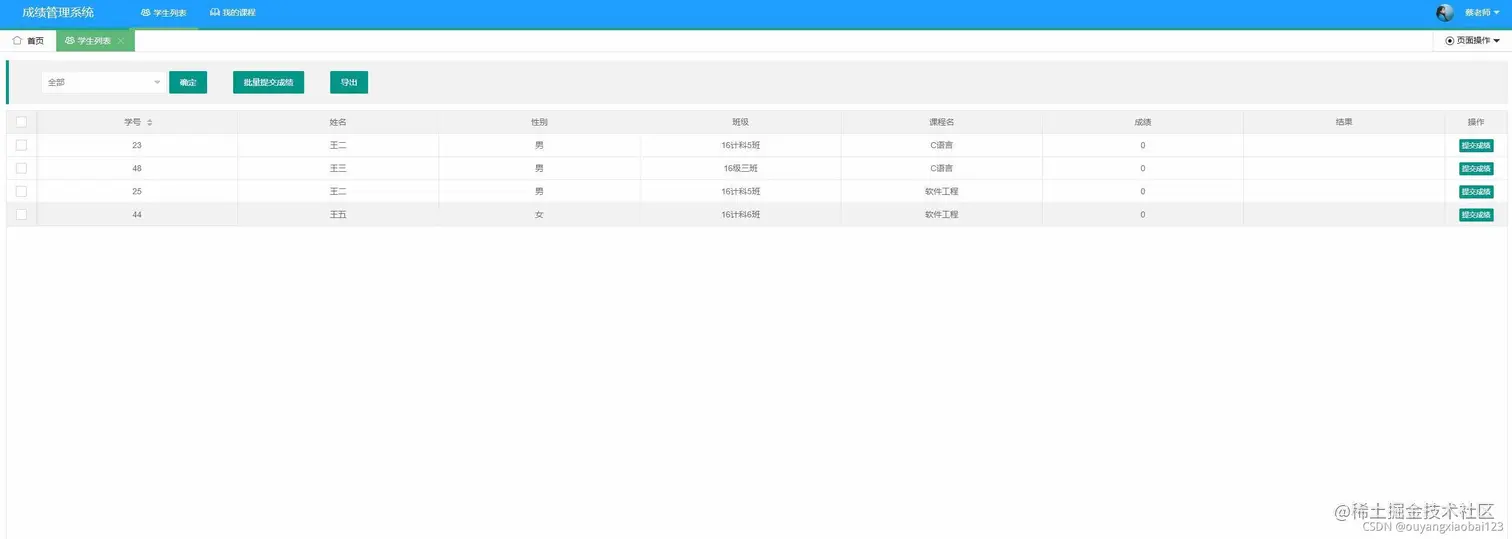This screenshot has height=539, width=1512.
Task: Click 王二 in the 学号 25 row
Action: coord(338,191)
